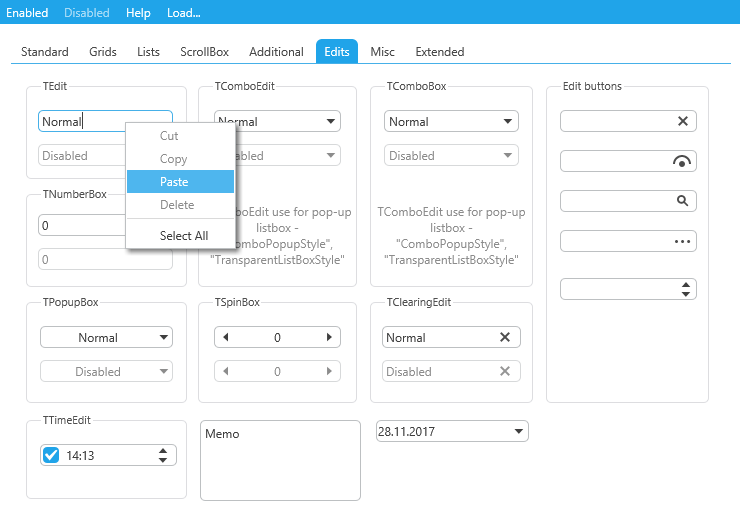This screenshot has height=509, width=740.
Task: Open the TPopupBox Normal dropdown
Action: [106, 337]
